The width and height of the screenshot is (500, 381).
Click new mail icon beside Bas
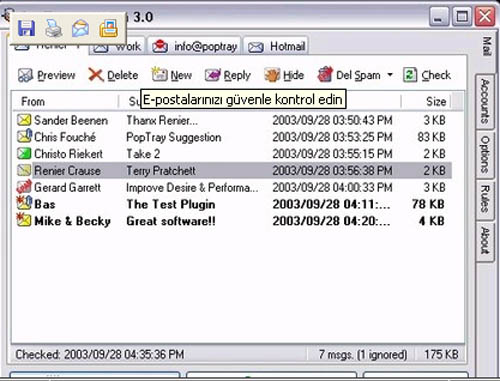pyautogui.click(x=24, y=203)
